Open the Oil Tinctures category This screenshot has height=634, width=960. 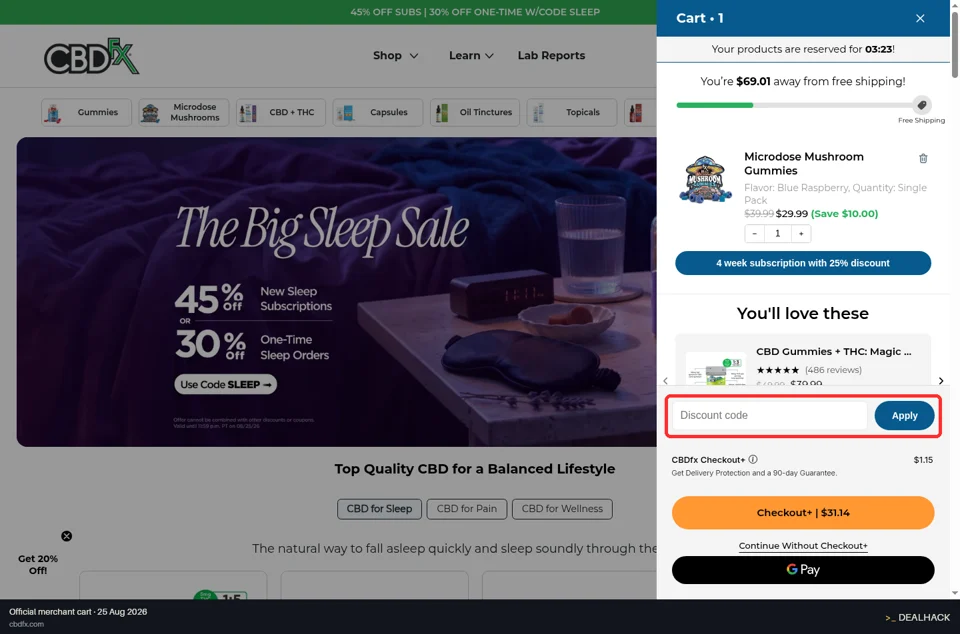(x=475, y=113)
